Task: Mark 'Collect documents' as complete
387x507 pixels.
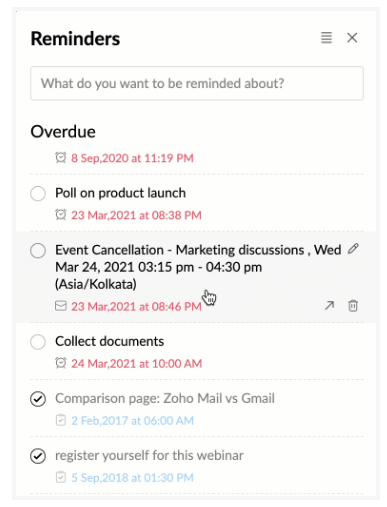Action: point(38,342)
